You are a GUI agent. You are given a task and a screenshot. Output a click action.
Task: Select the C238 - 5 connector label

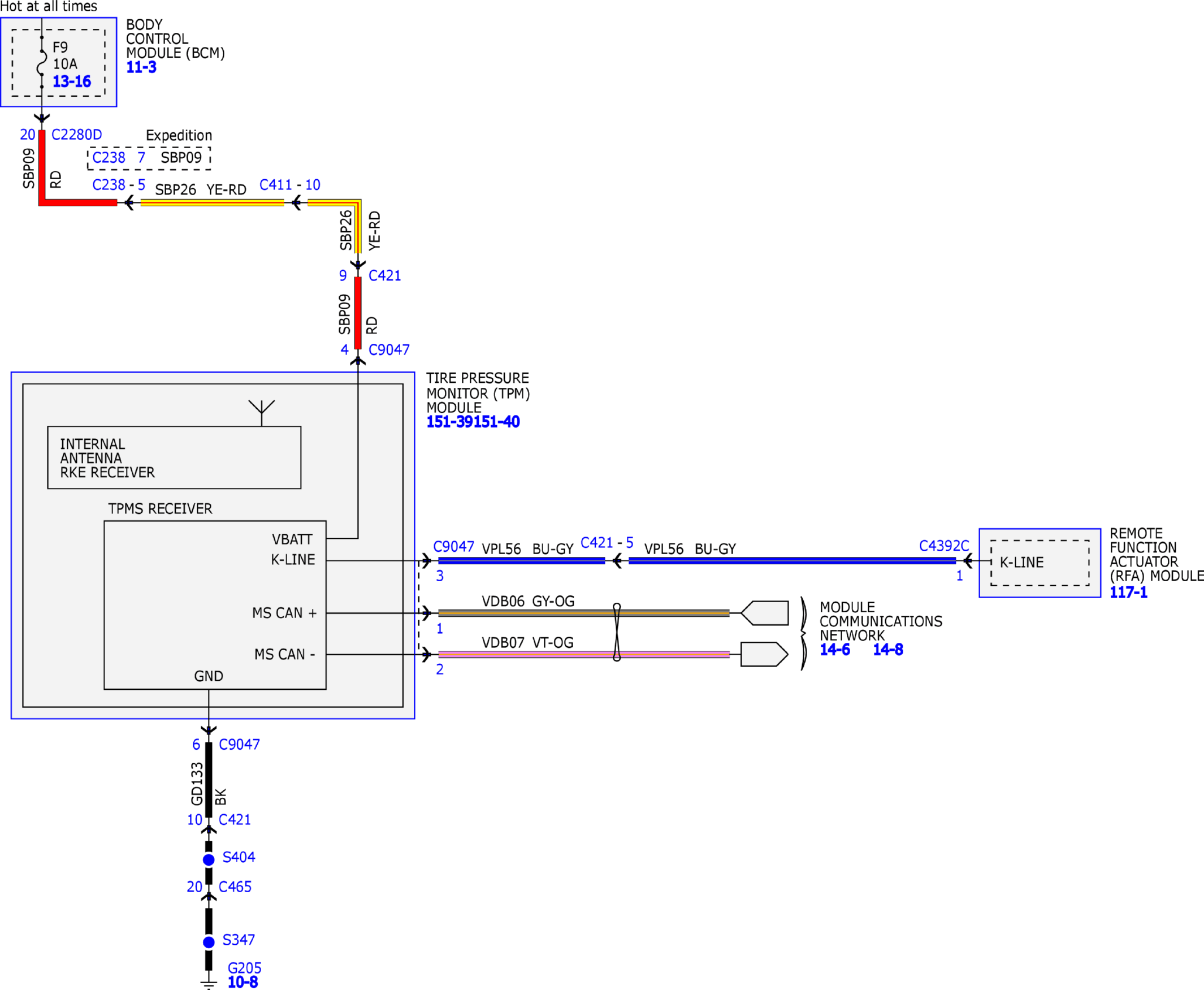click(119, 185)
